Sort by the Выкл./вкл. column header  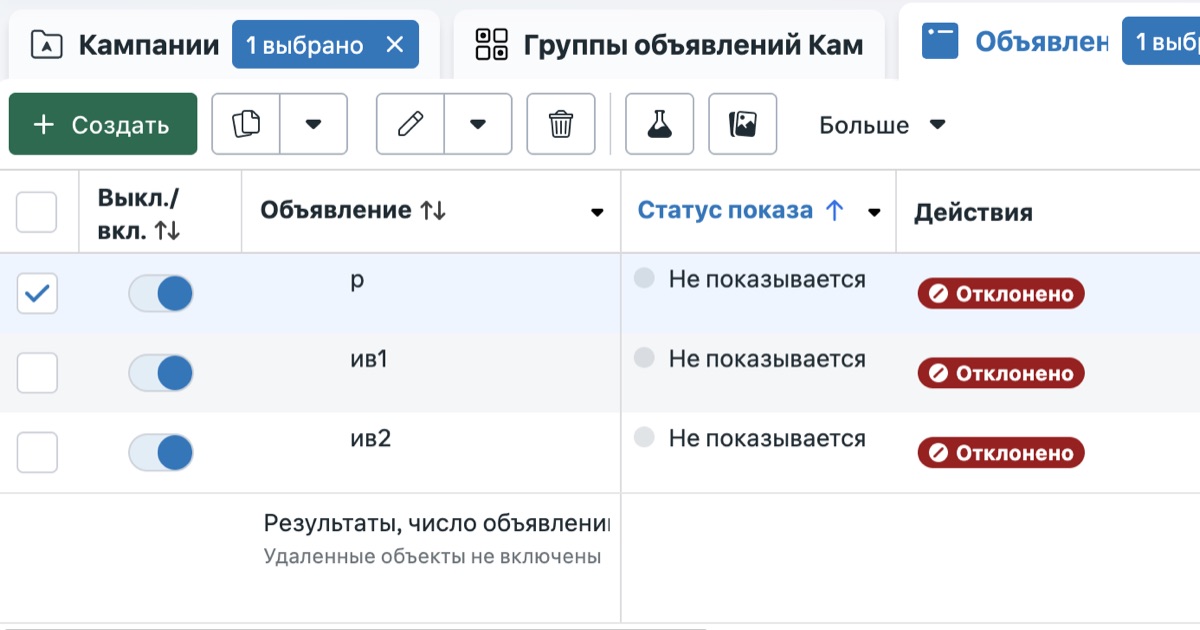(139, 213)
